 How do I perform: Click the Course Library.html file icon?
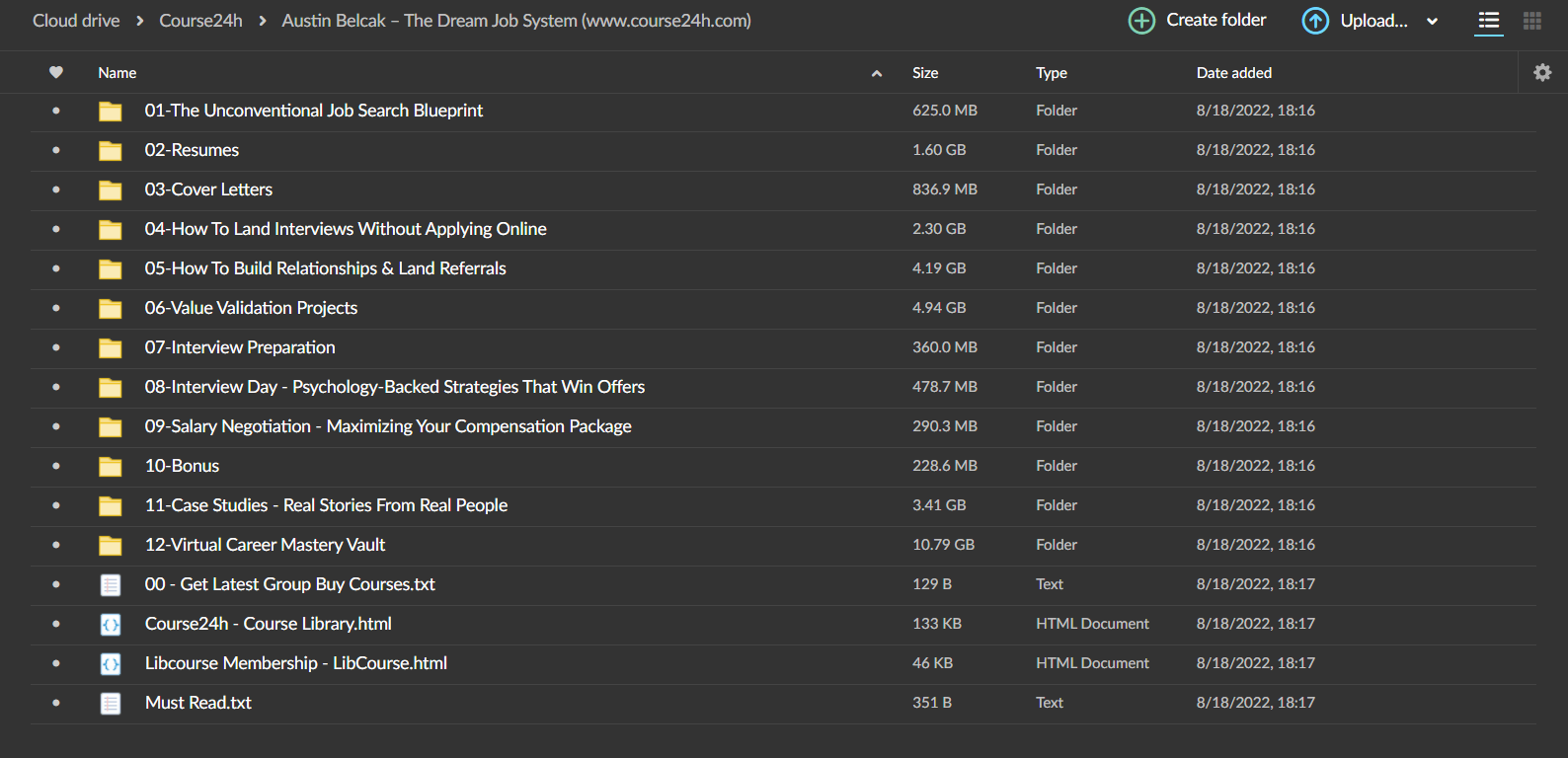(111, 625)
